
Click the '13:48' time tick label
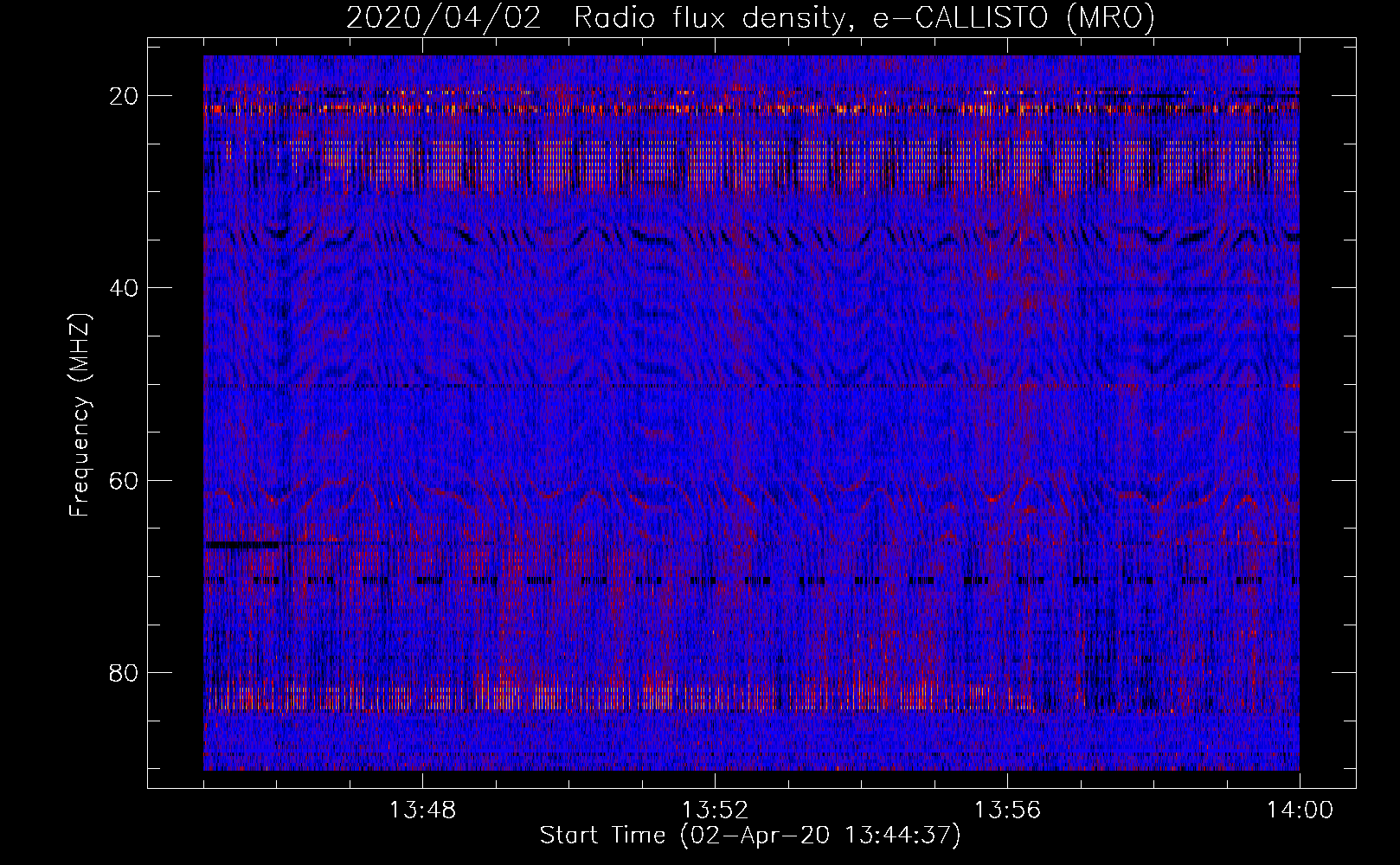[422, 811]
